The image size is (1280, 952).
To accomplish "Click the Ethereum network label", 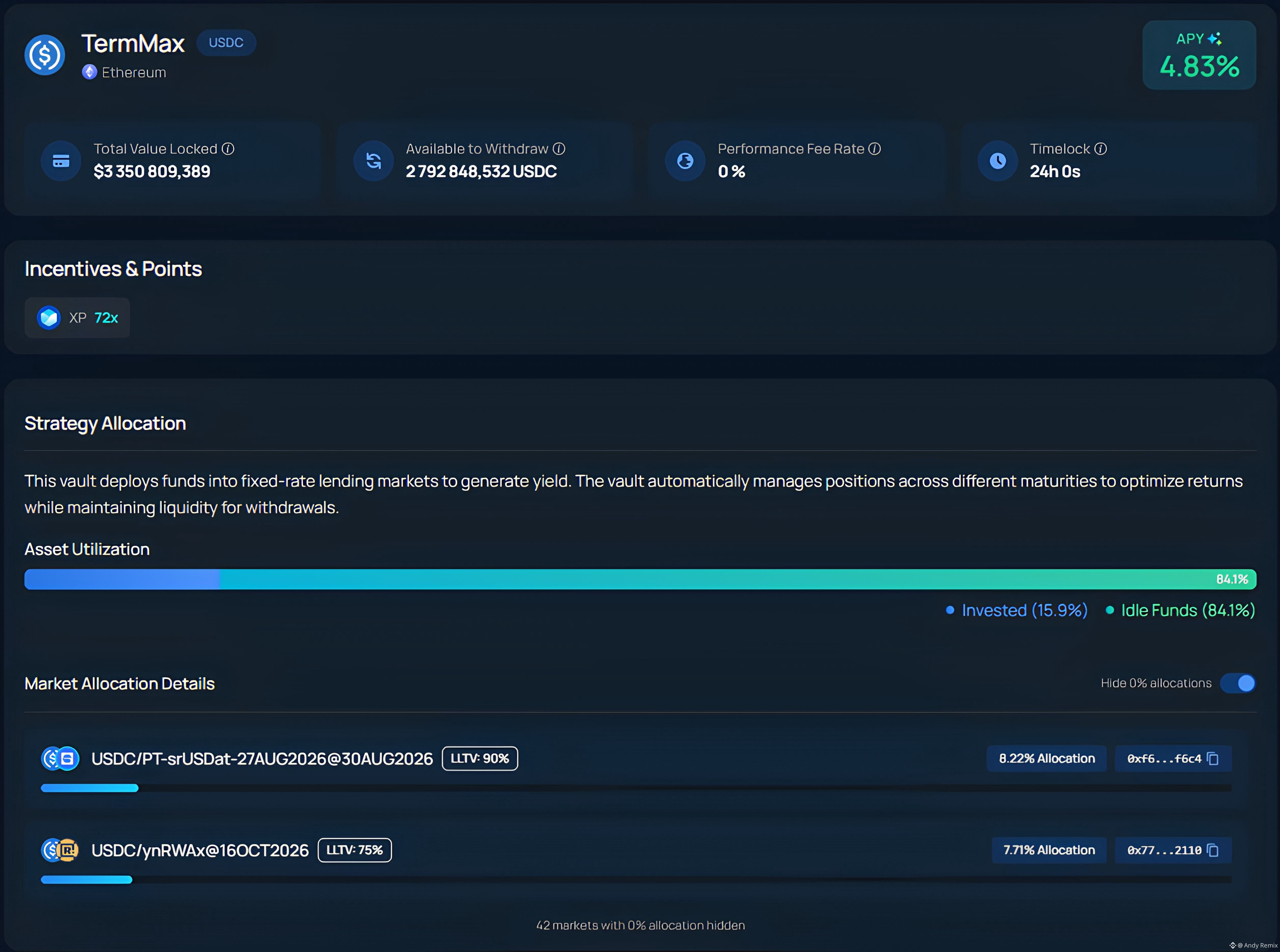I will [134, 73].
